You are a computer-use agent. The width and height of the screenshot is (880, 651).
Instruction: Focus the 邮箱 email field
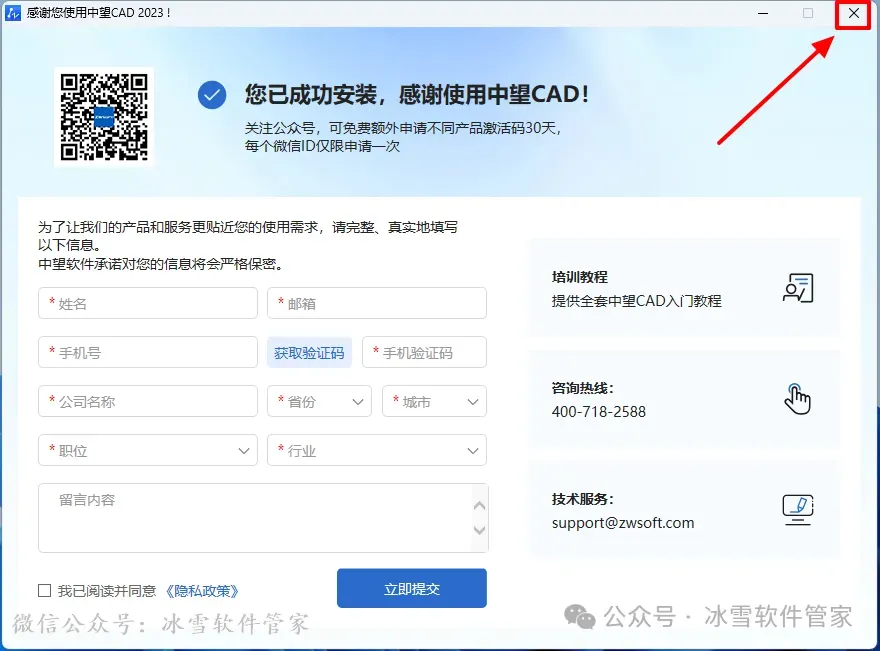377,303
